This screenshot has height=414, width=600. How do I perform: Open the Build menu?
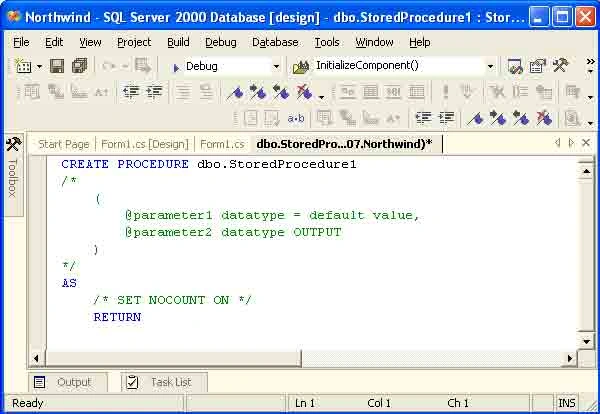178,42
